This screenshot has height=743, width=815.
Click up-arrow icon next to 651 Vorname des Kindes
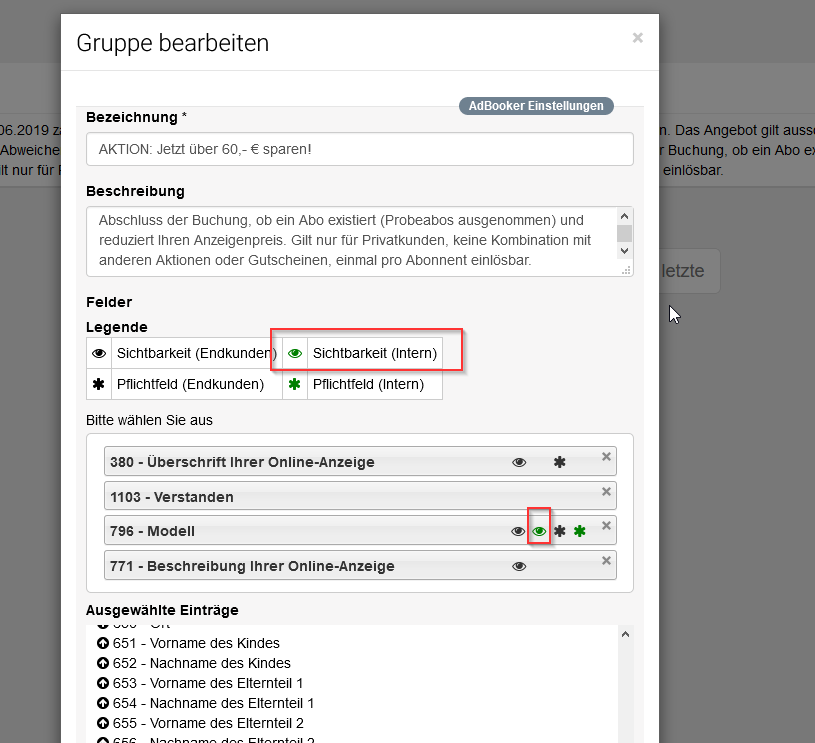(103, 643)
